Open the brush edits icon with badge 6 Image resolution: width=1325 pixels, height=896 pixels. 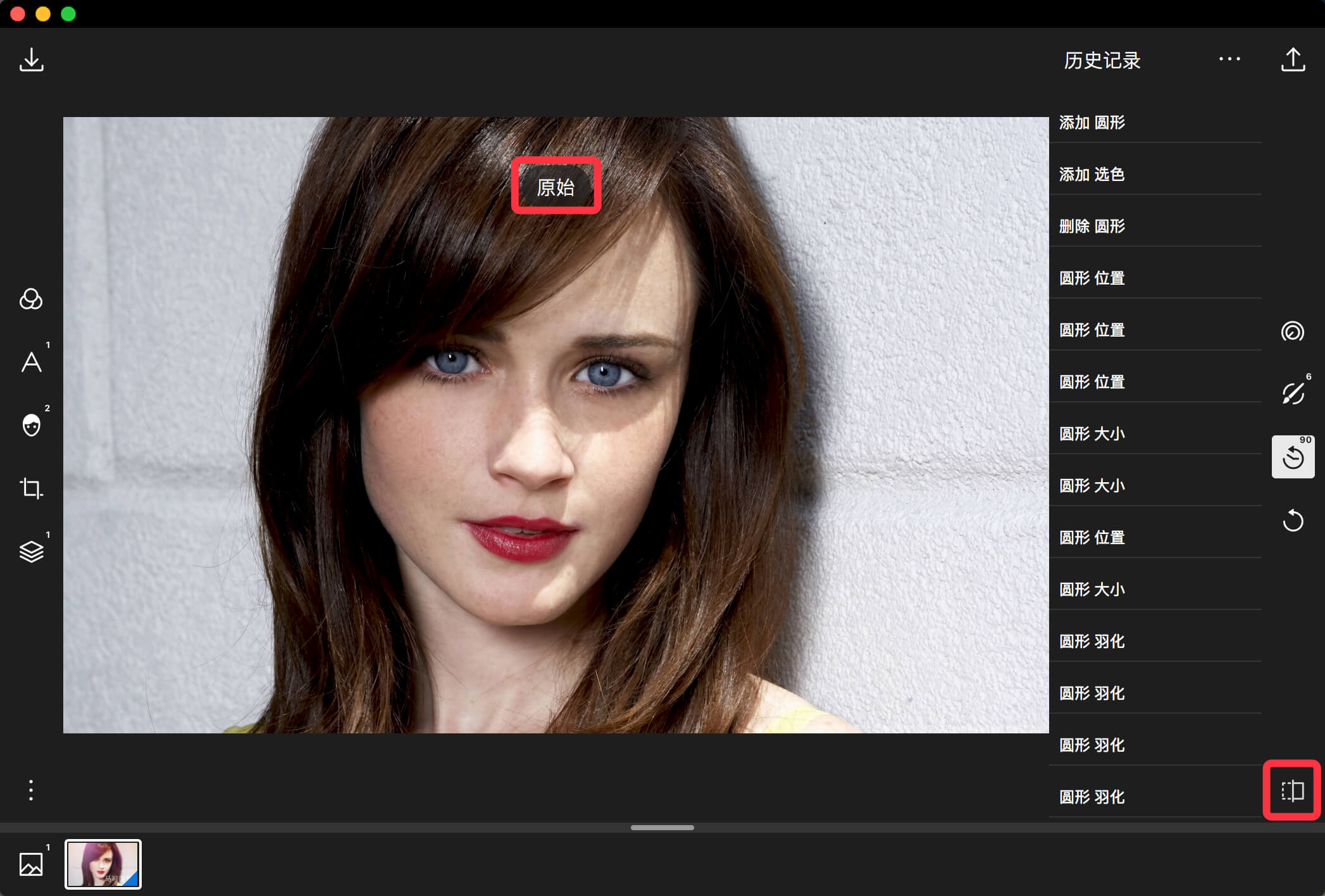coord(1293,394)
